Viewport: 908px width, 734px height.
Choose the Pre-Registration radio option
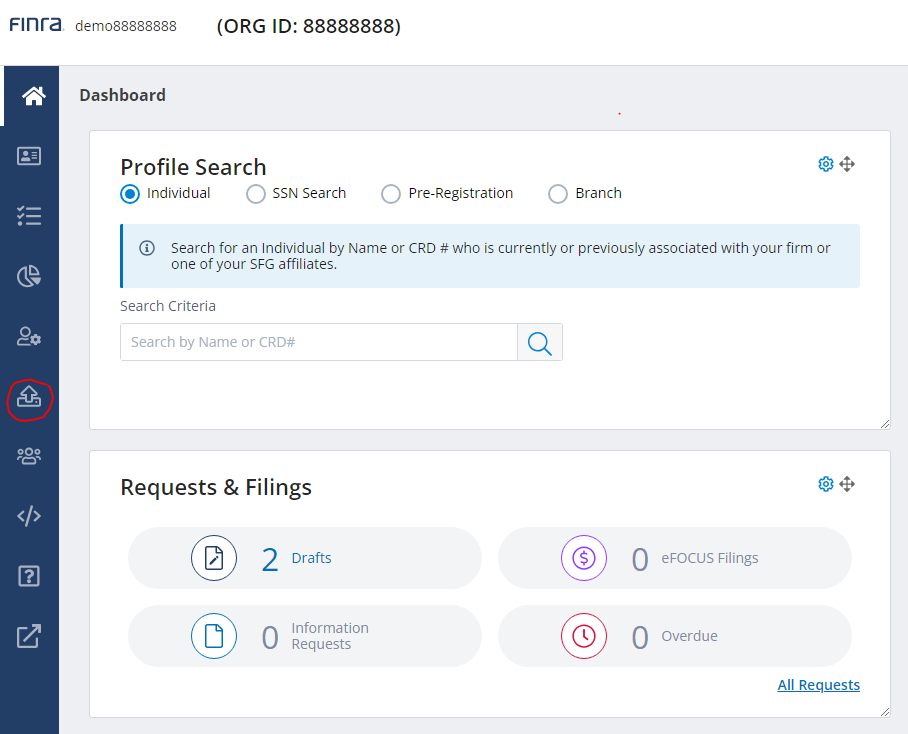click(391, 194)
